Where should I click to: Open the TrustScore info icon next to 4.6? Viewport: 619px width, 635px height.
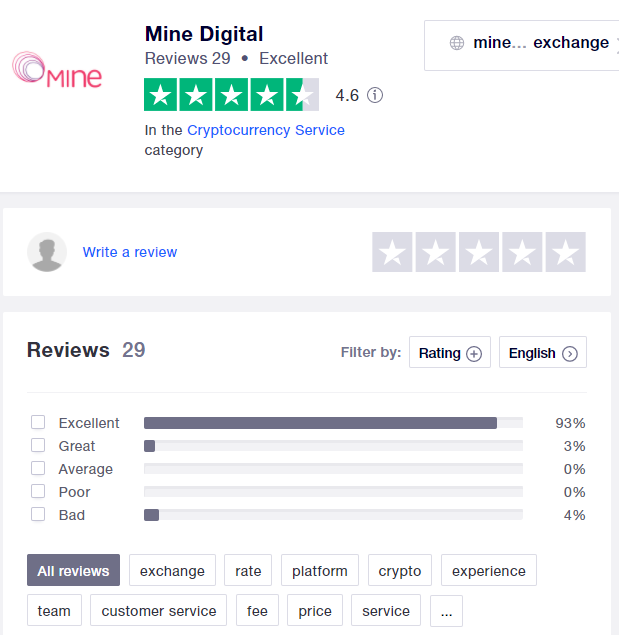pyautogui.click(x=375, y=95)
